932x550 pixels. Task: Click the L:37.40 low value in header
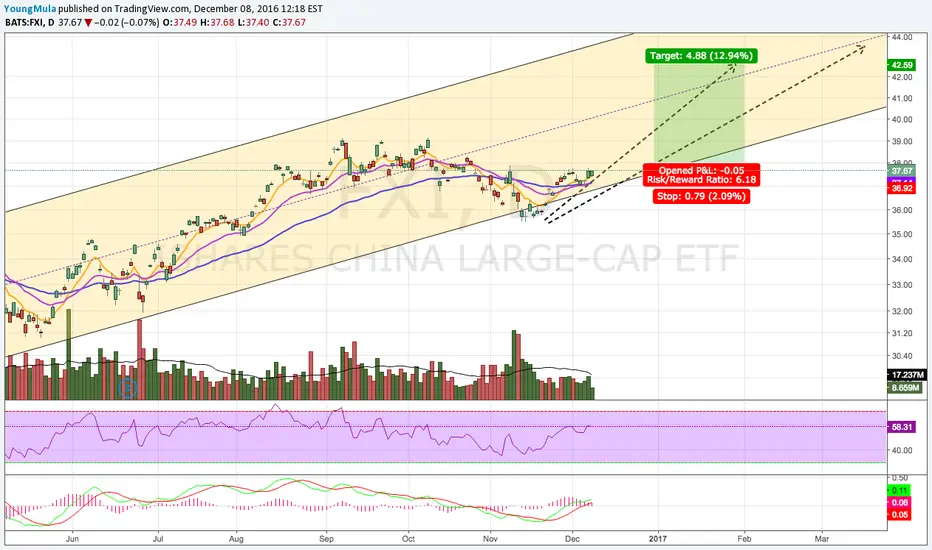point(253,23)
